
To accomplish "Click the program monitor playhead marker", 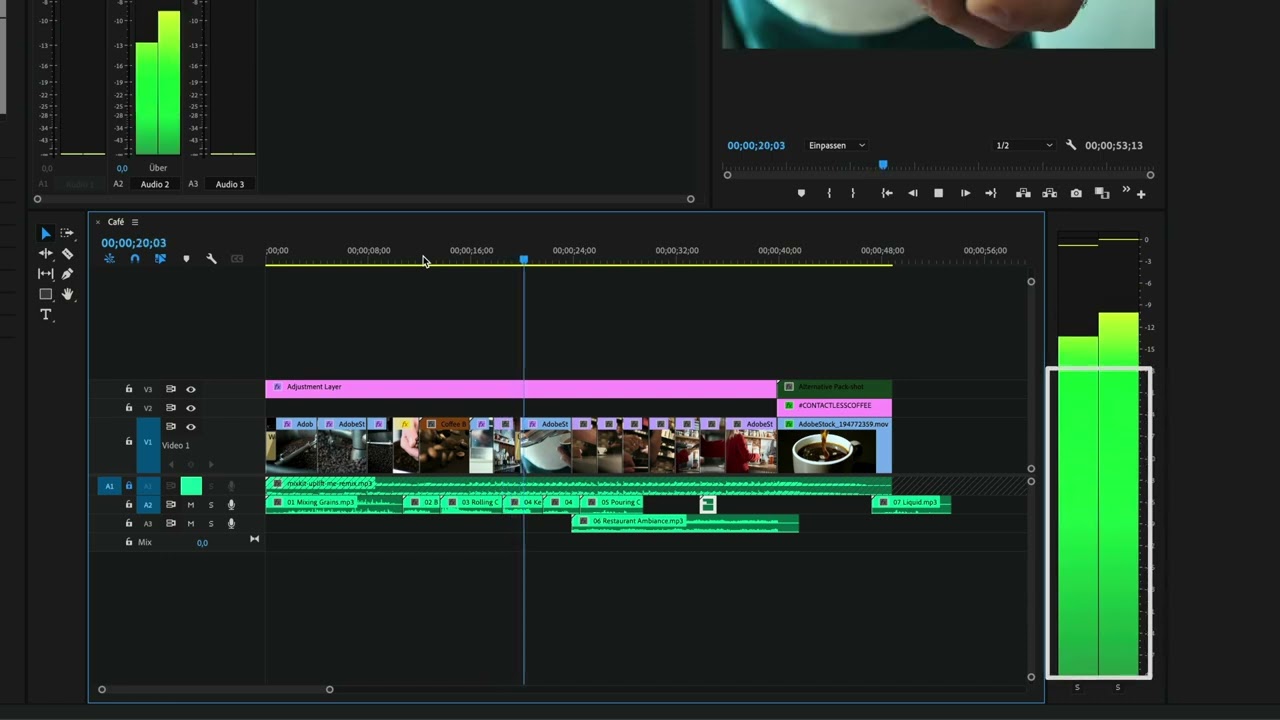I will point(883,165).
